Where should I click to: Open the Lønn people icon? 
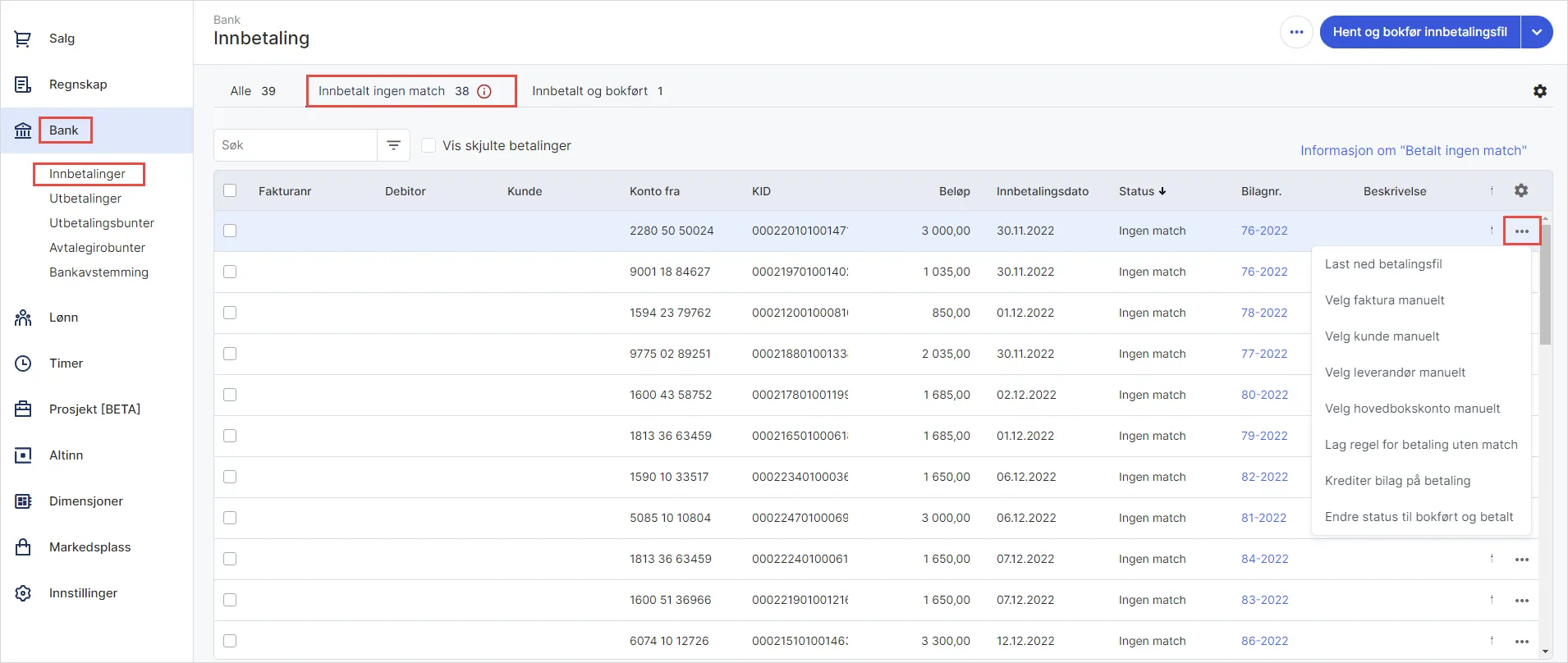[x=23, y=318]
